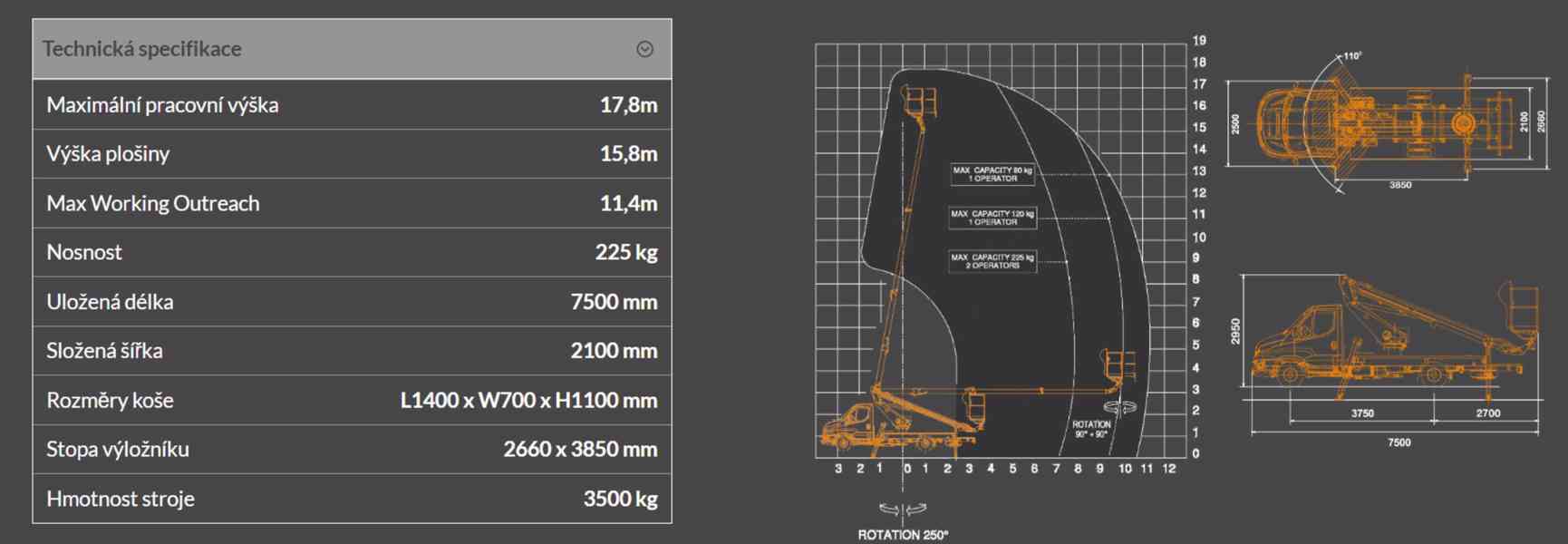The height and width of the screenshot is (544, 1568).
Task: Click the MAX CAPACITY 80 kg label
Action: [992, 174]
